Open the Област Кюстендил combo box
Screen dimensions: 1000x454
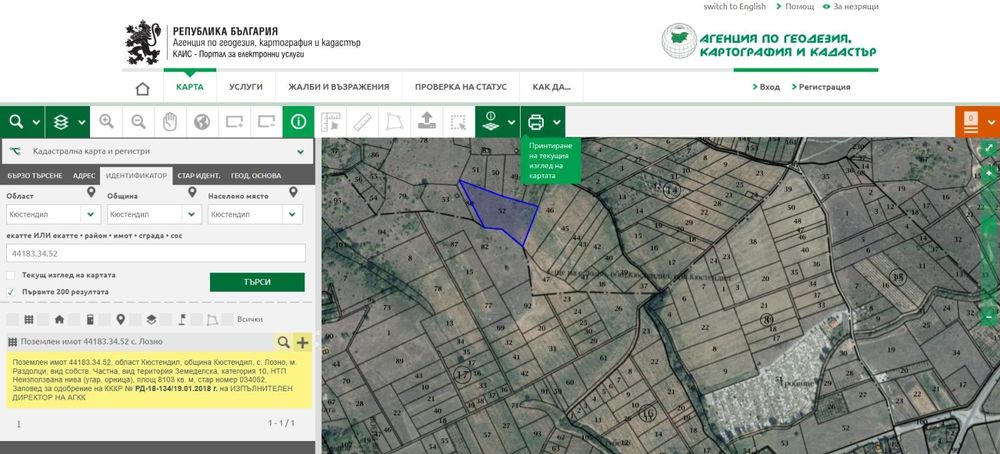click(x=53, y=215)
